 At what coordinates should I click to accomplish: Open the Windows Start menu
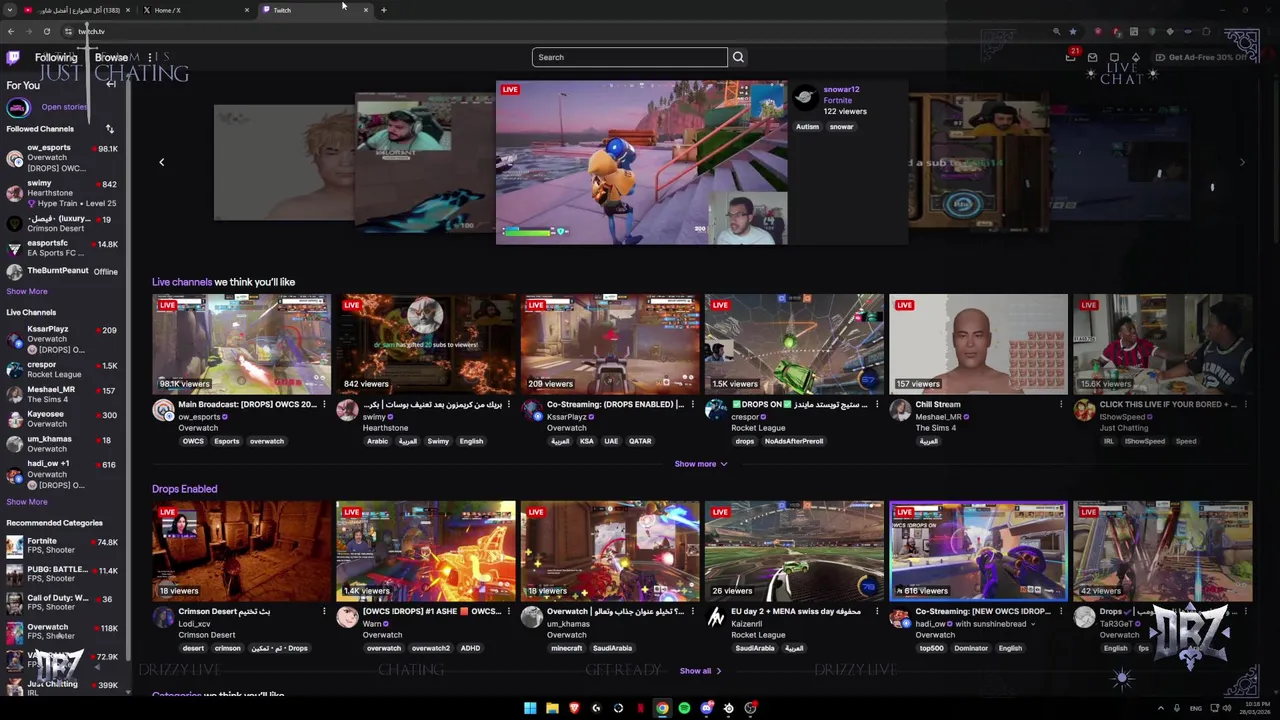tap(530, 708)
